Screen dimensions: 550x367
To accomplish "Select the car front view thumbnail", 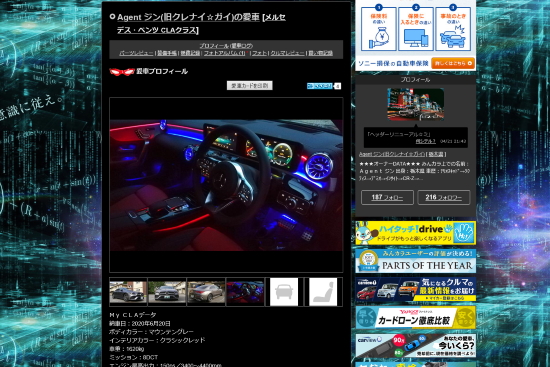I will tap(167, 292).
